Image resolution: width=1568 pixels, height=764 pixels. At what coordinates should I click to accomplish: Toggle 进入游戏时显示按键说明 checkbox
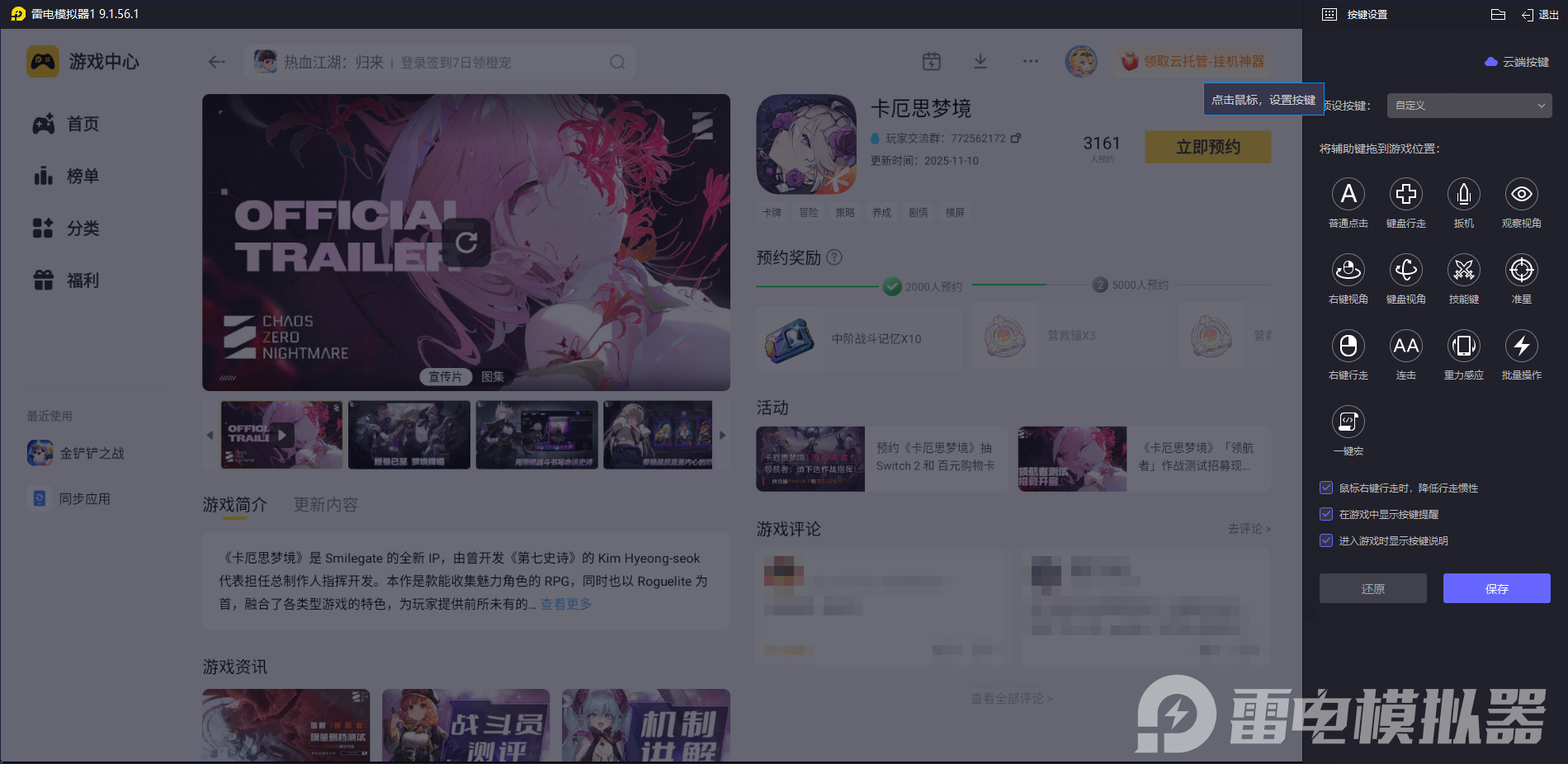(x=1326, y=540)
